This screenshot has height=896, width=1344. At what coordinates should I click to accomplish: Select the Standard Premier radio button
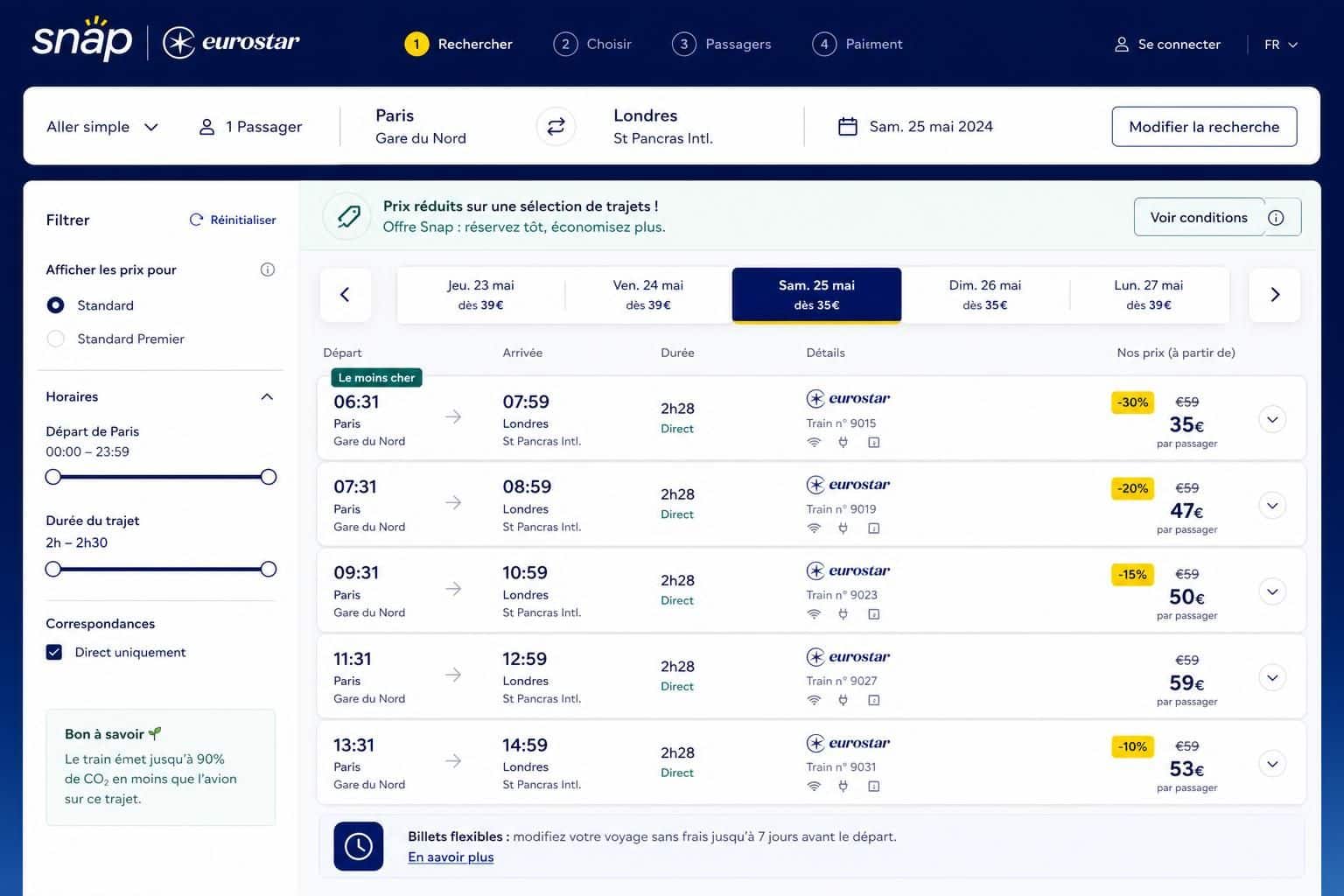[x=55, y=339]
